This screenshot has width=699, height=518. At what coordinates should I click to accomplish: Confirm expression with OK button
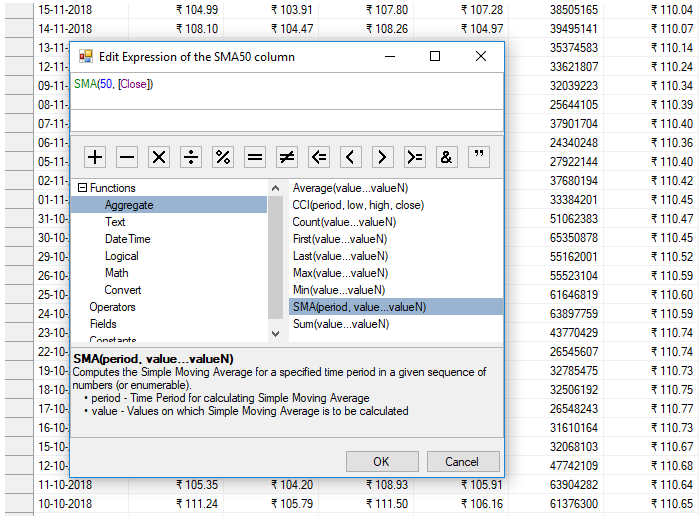point(382,461)
